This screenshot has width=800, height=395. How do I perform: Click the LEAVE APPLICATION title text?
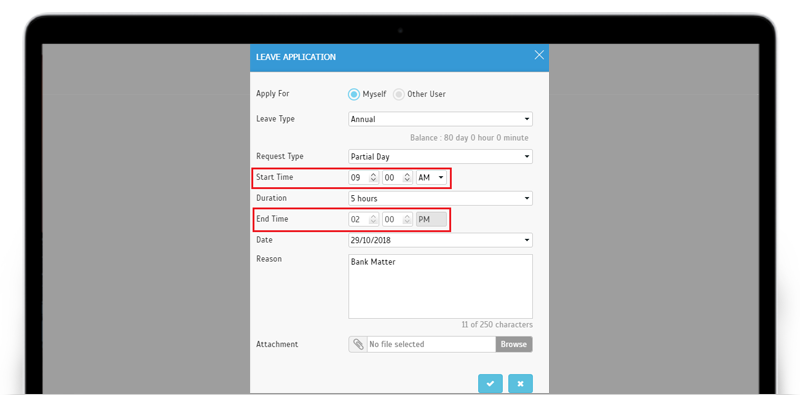296,57
